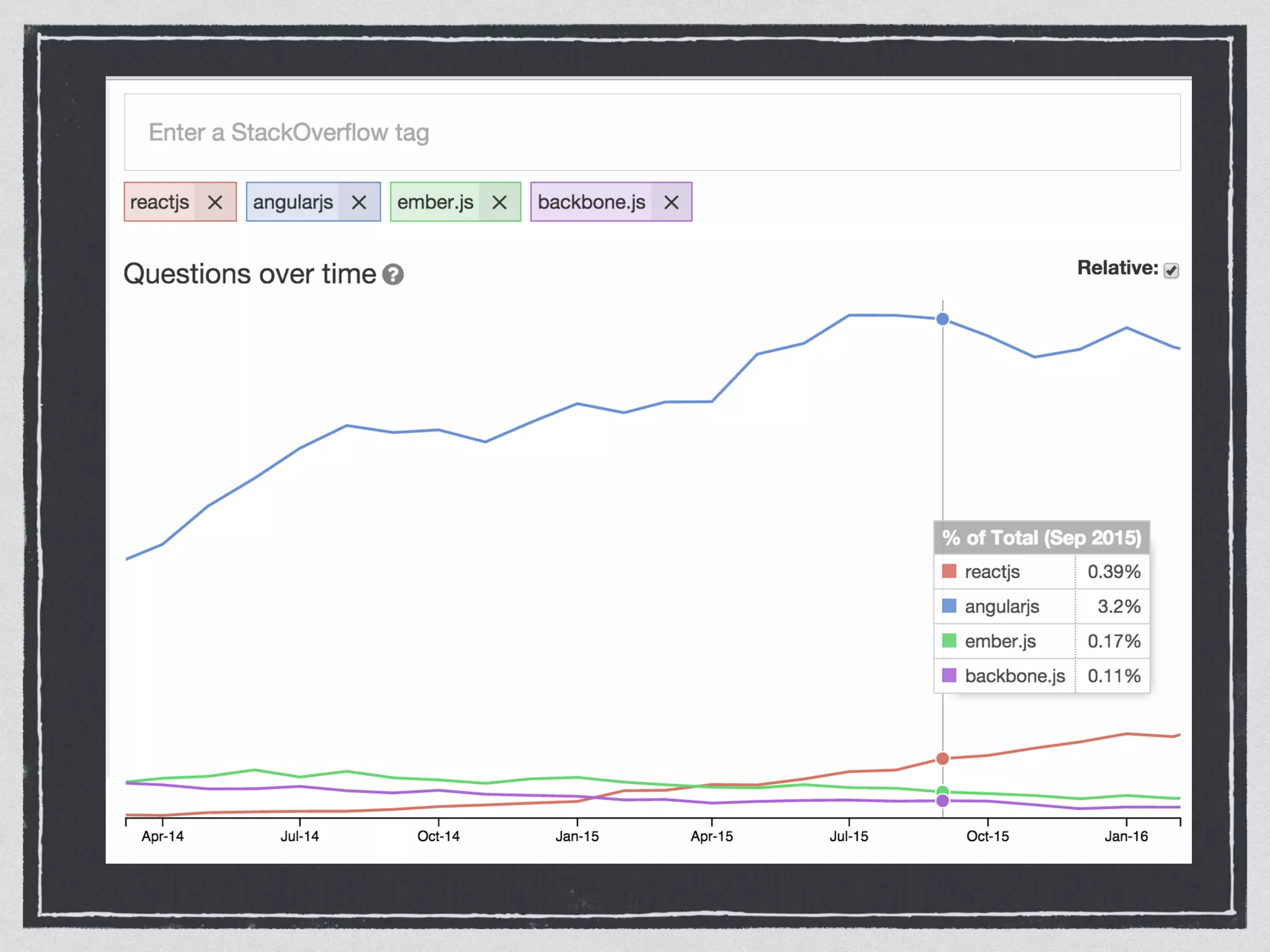This screenshot has height=952, width=1270.
Task: Uncheck the Relative checkbox
Action: [1171, 270]
